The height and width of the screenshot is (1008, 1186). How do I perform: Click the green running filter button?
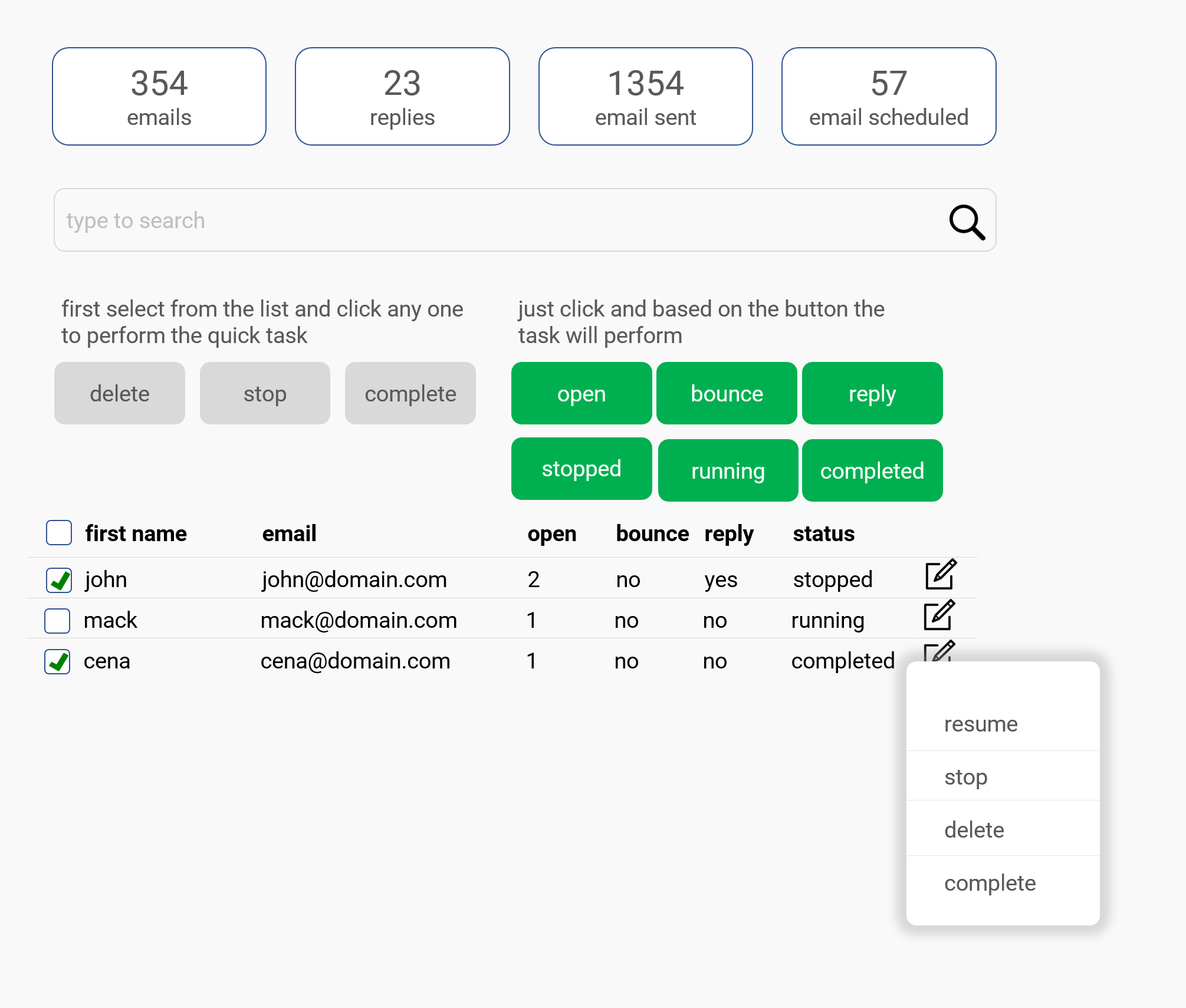728,470
